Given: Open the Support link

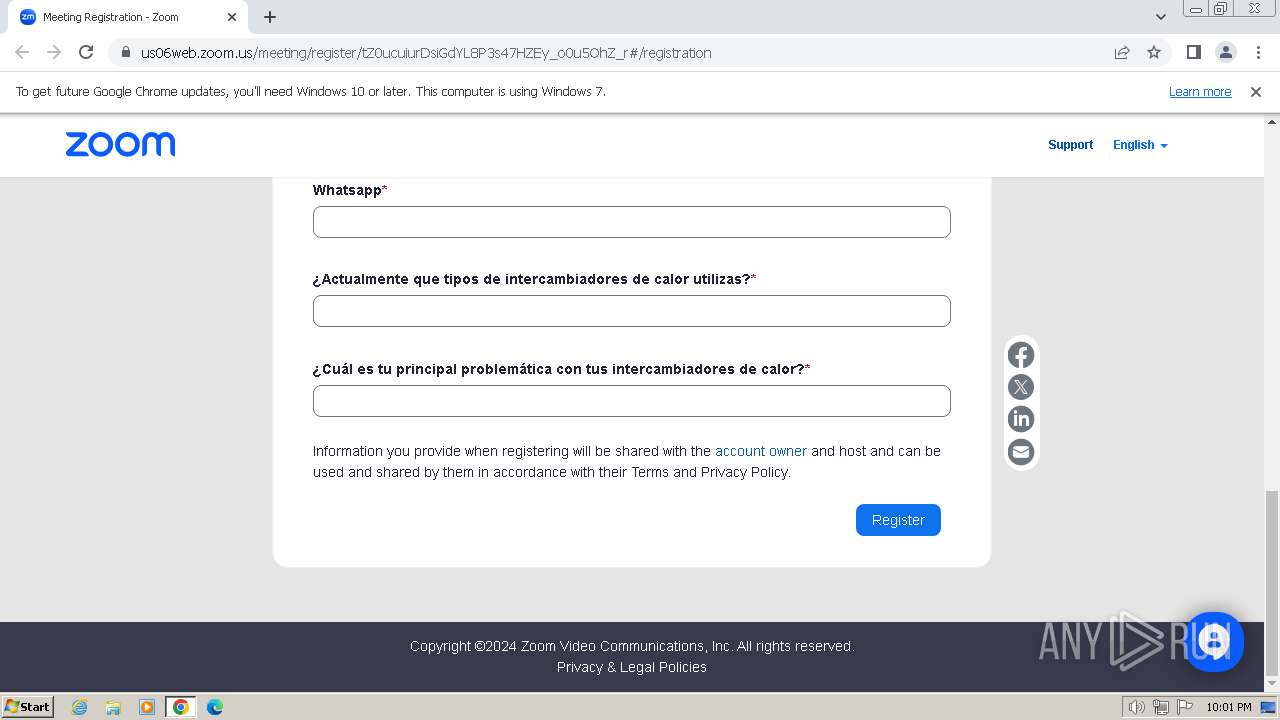Looking at the screenshot, I should pyautogui.click(x=1070, y=145).
